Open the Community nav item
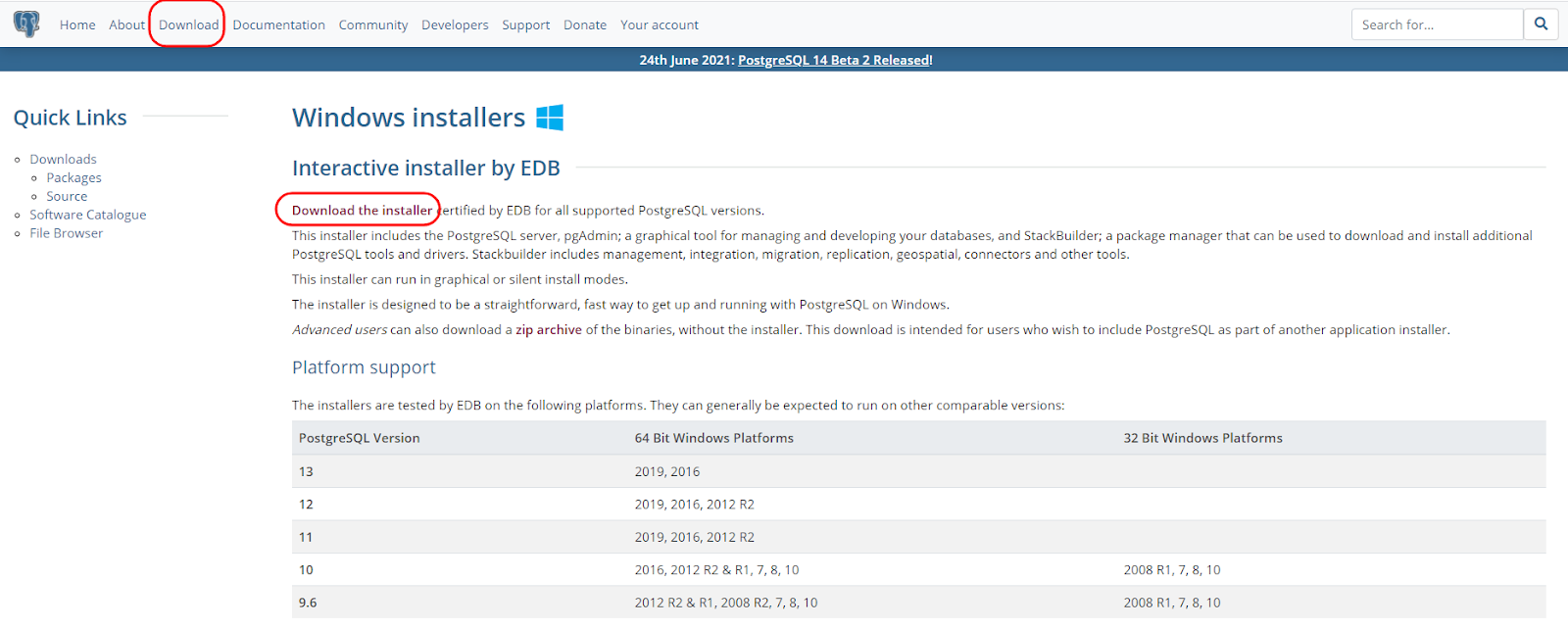Image resolution: width=1568 pixels, height=629 pixels. click(373, 24)
